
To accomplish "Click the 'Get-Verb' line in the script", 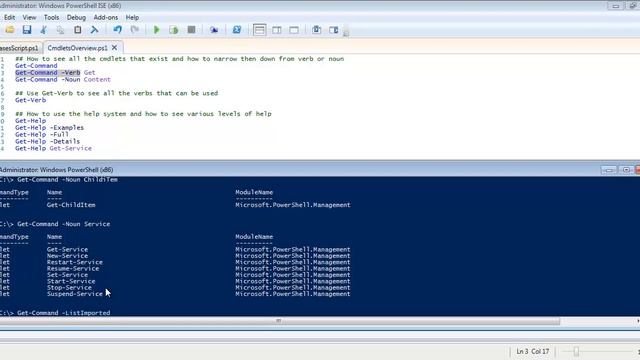I will point(31,100).
